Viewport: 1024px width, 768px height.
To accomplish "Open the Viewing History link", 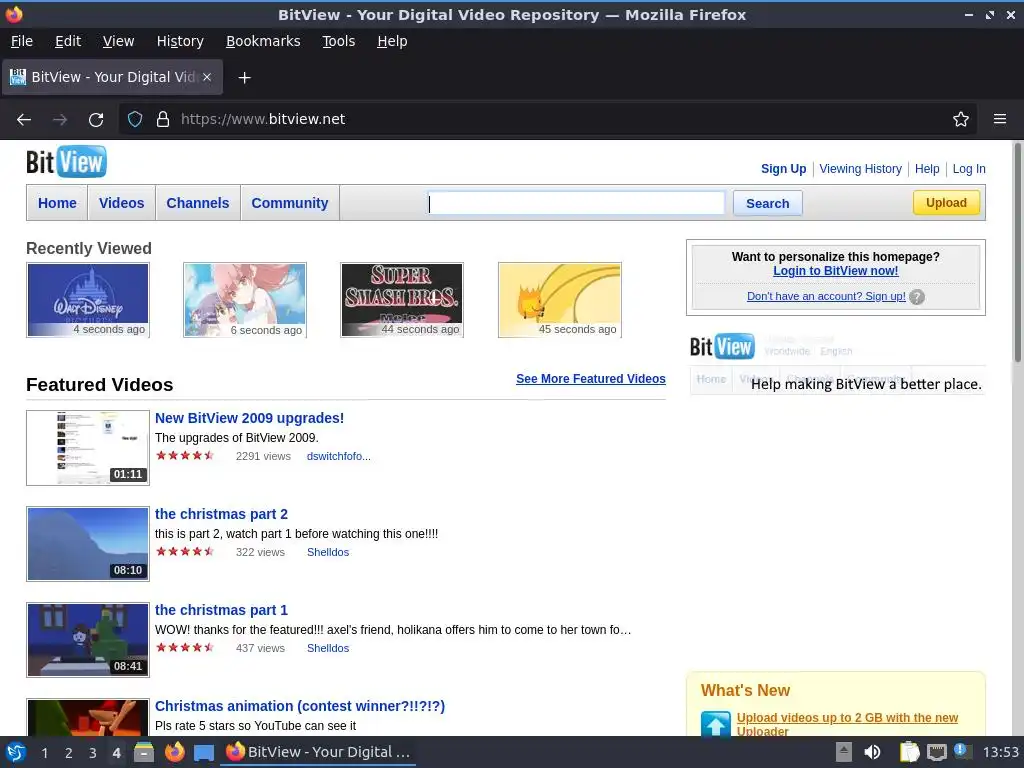I will (x=860, y=168).
